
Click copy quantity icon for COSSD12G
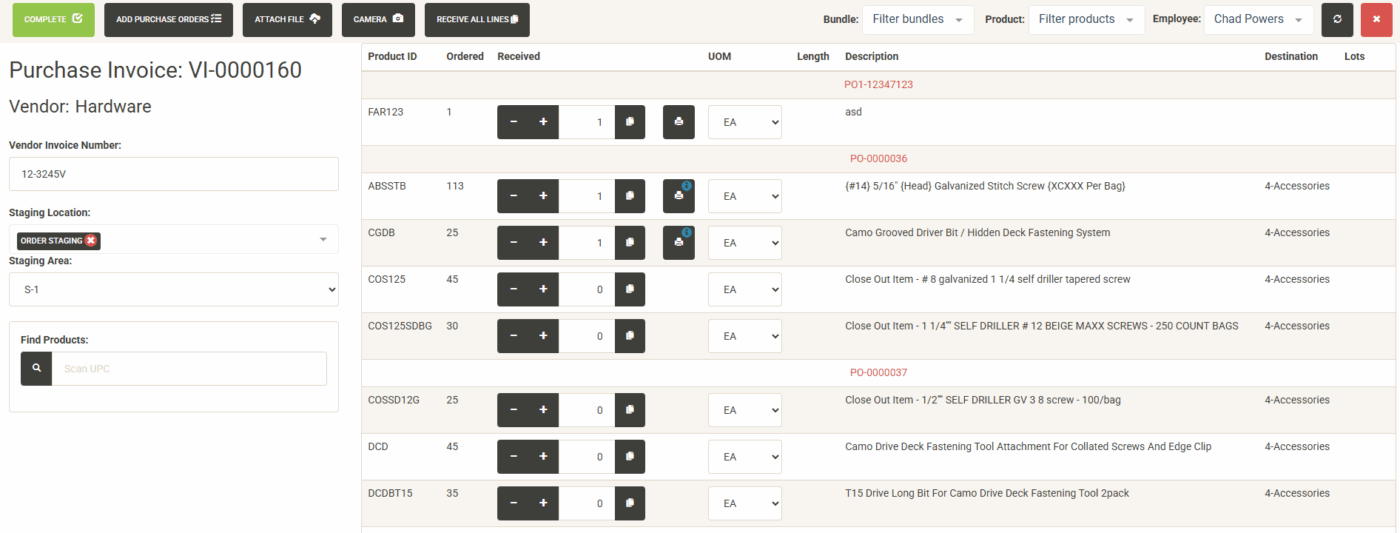[630, 410]
